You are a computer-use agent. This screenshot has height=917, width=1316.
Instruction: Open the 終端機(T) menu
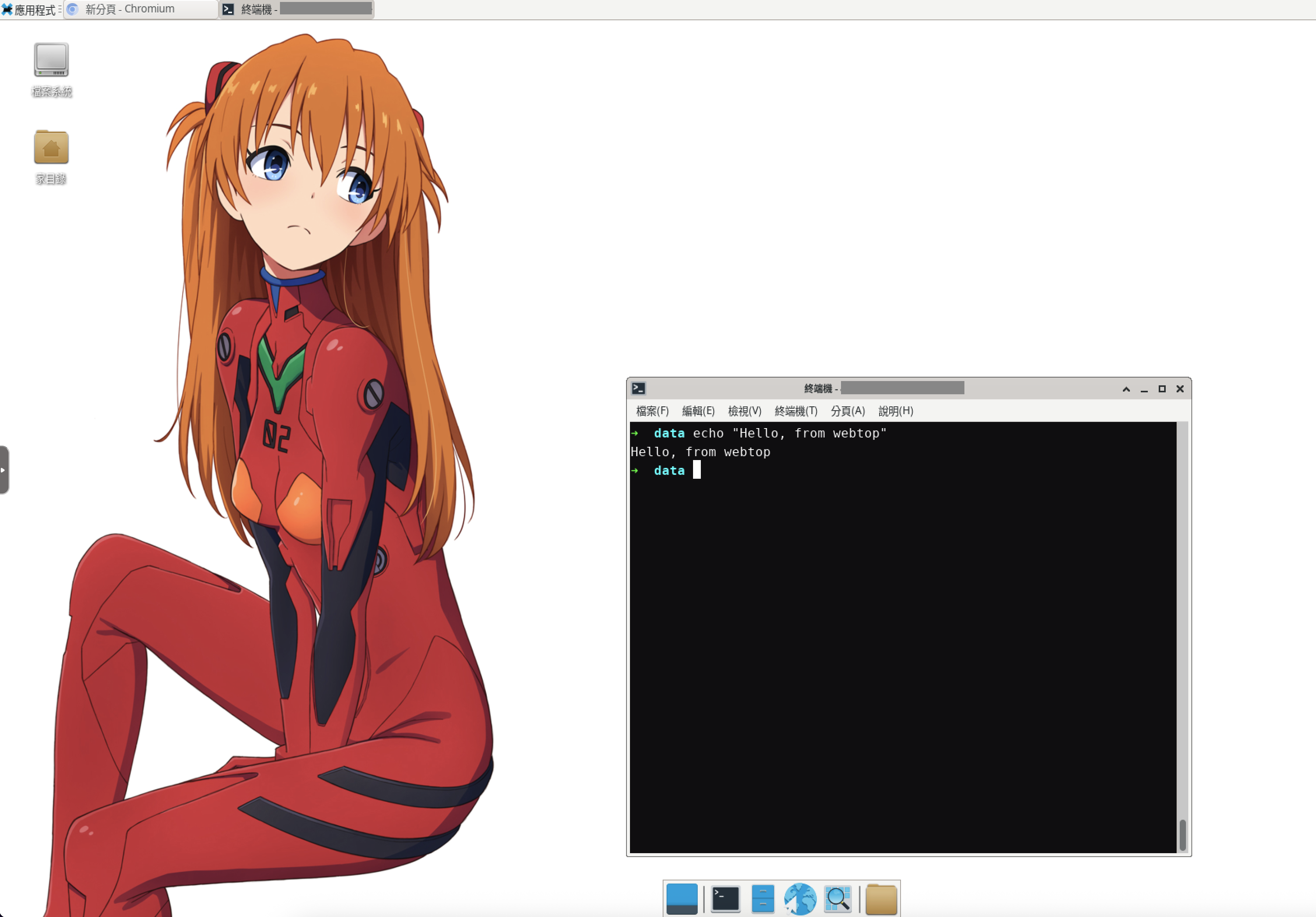(795, 411)
